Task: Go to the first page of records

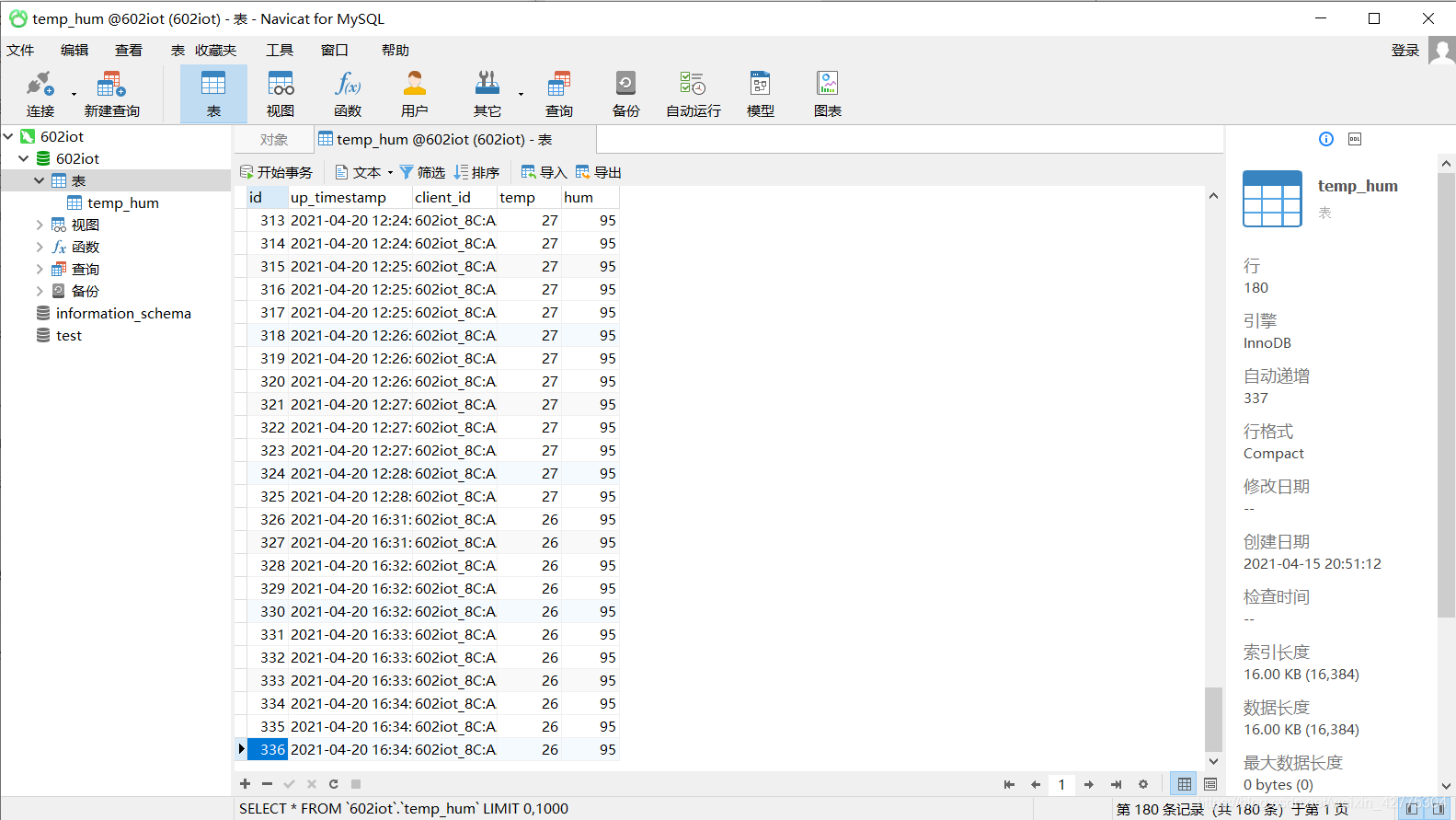Action: click(x=1009, y=785)
